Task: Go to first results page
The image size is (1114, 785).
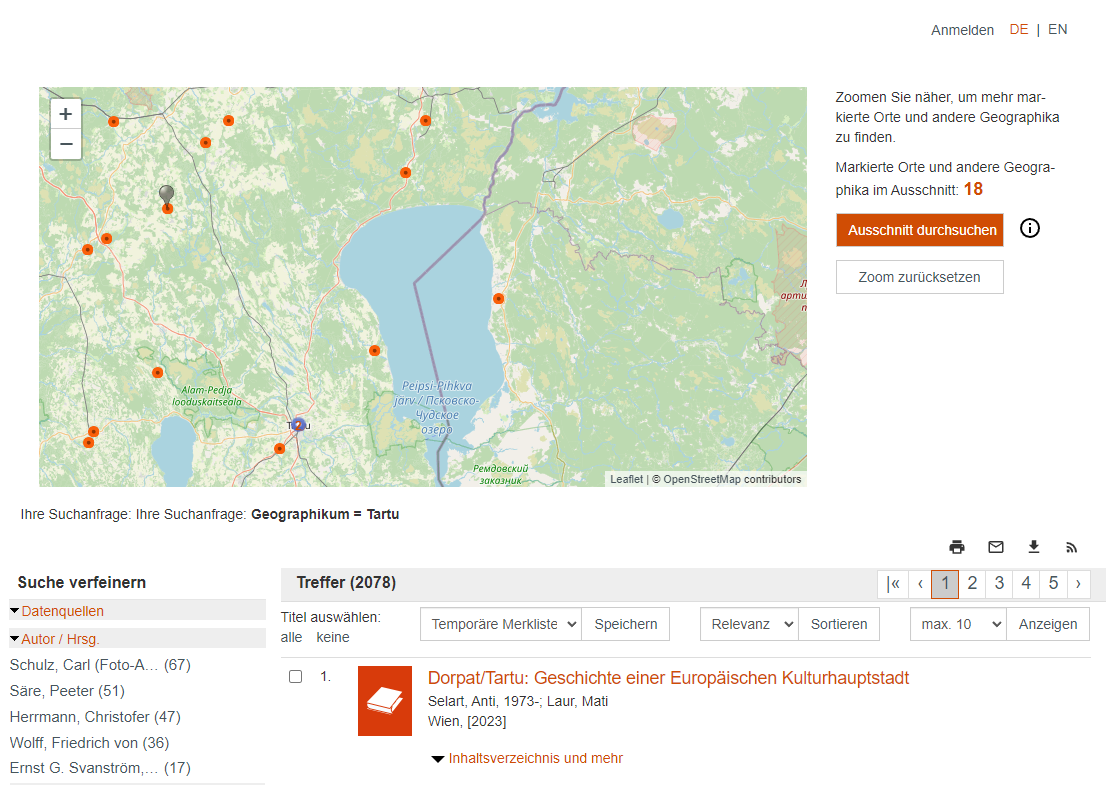Action: (x=893, y=583)
